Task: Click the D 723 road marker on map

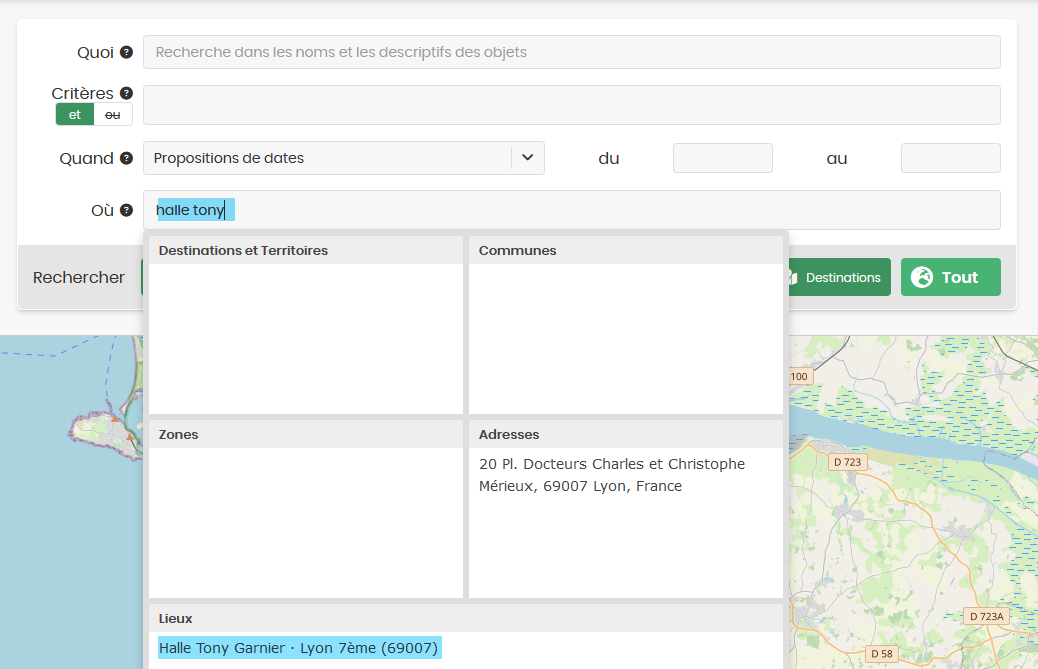Action: point(847,462)
